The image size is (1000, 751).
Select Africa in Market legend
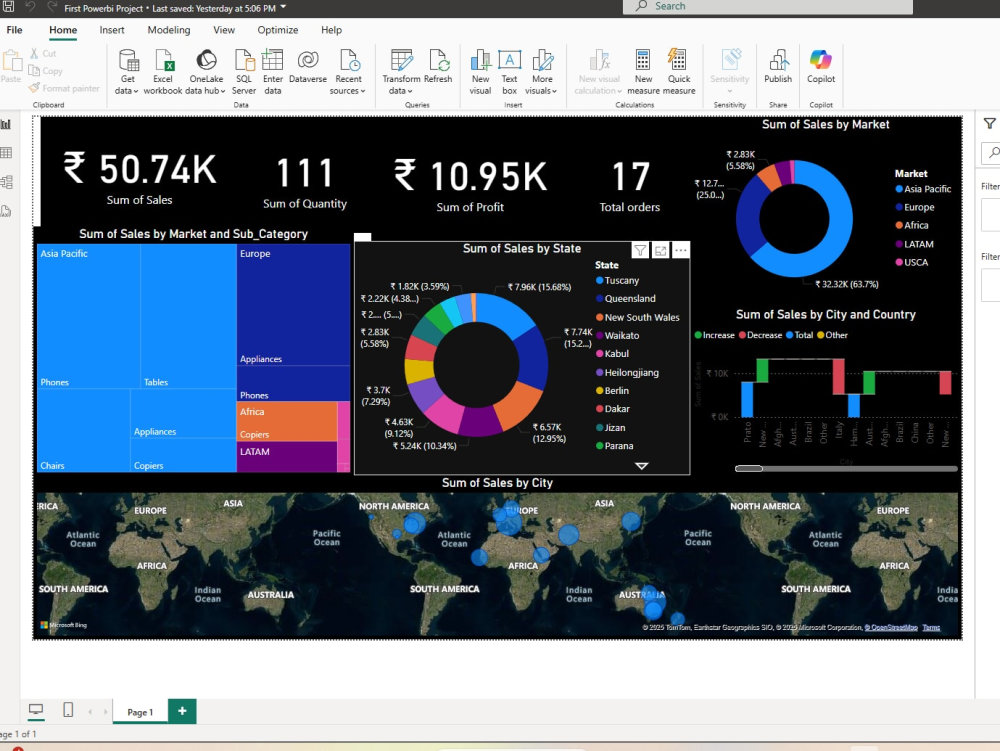coord(911,225)
